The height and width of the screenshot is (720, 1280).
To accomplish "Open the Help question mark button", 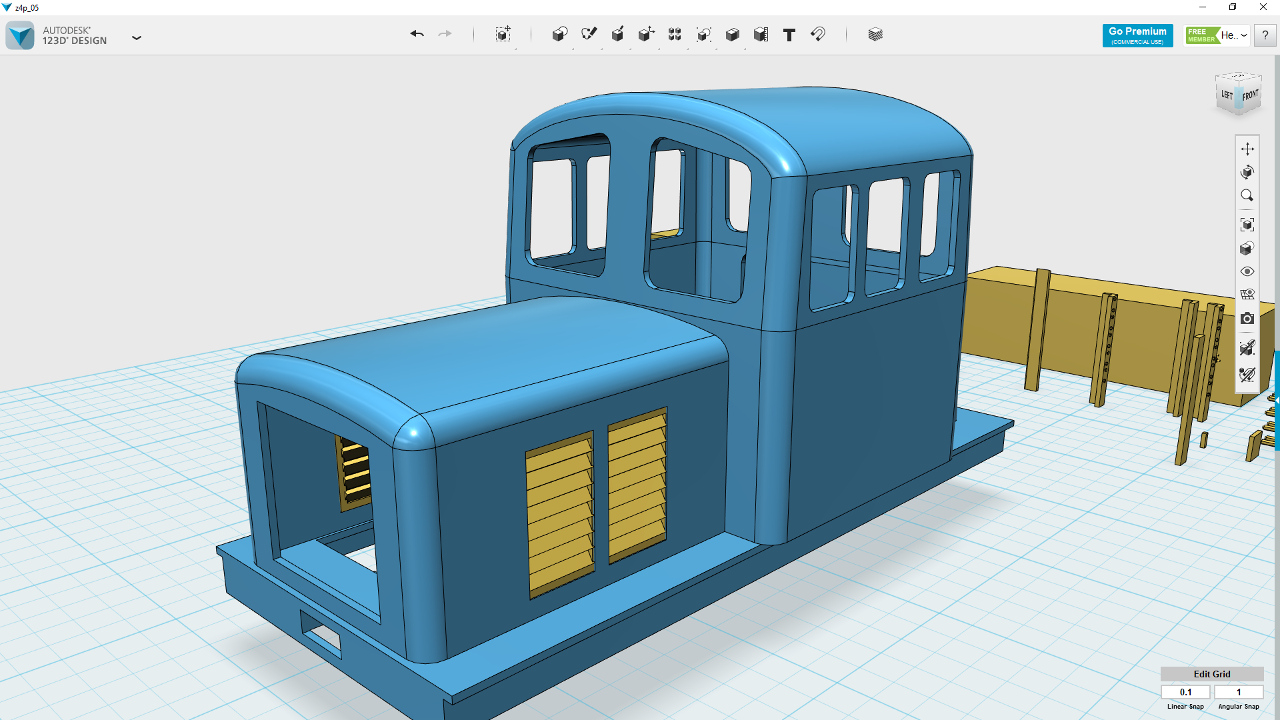I will coord(1266,35).
